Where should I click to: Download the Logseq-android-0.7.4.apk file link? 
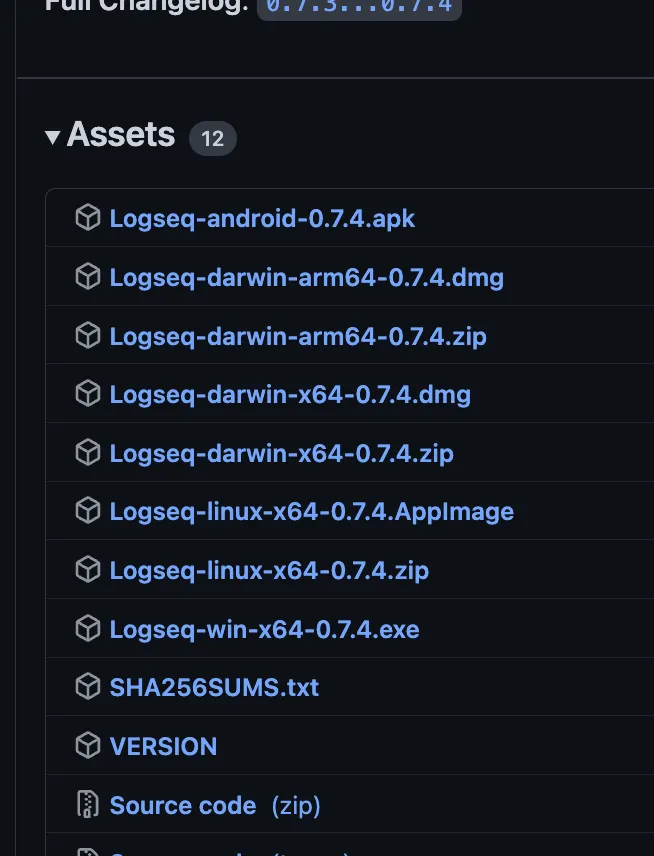click(262, 218)
